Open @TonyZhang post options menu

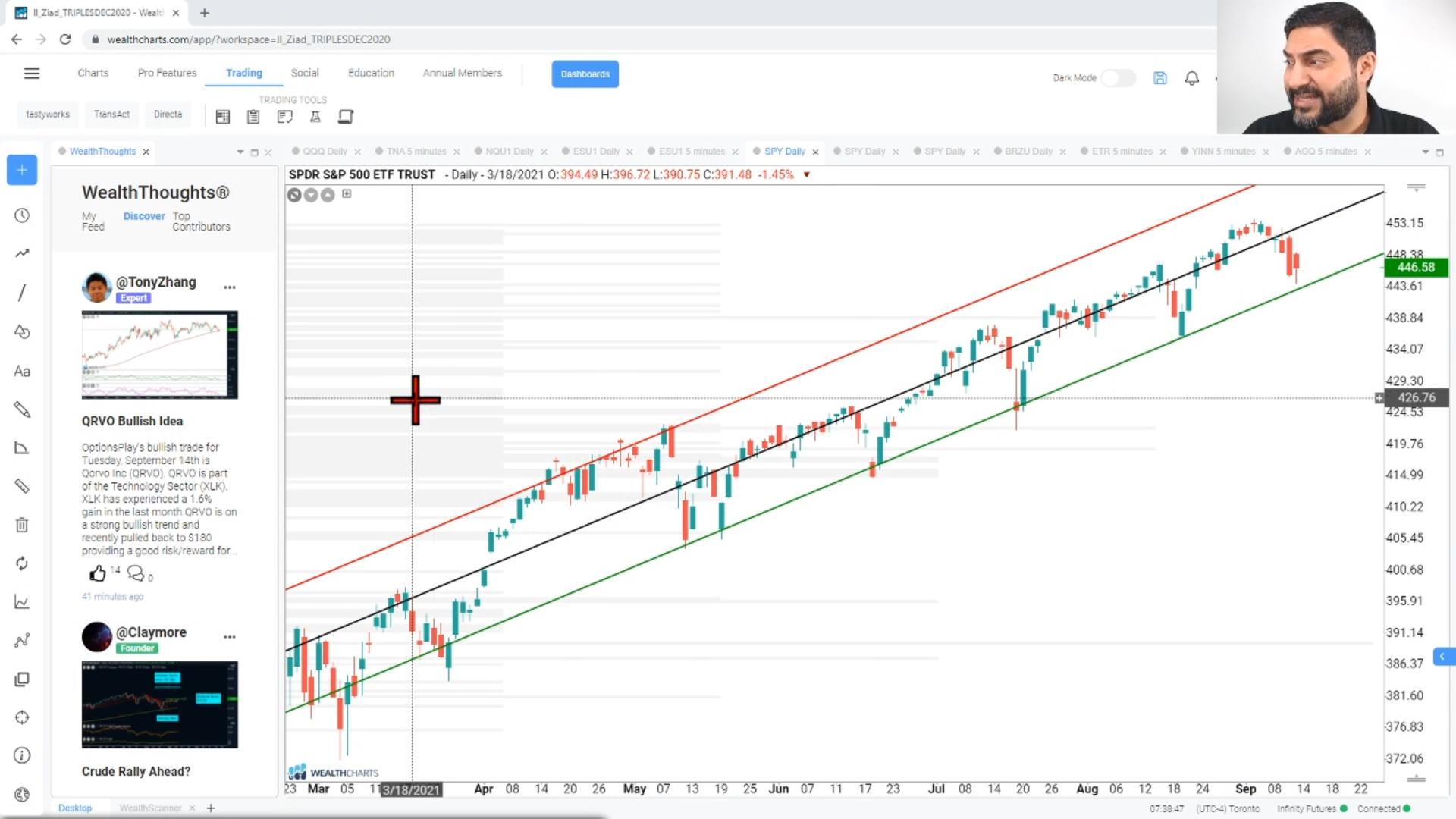point(230,287)
